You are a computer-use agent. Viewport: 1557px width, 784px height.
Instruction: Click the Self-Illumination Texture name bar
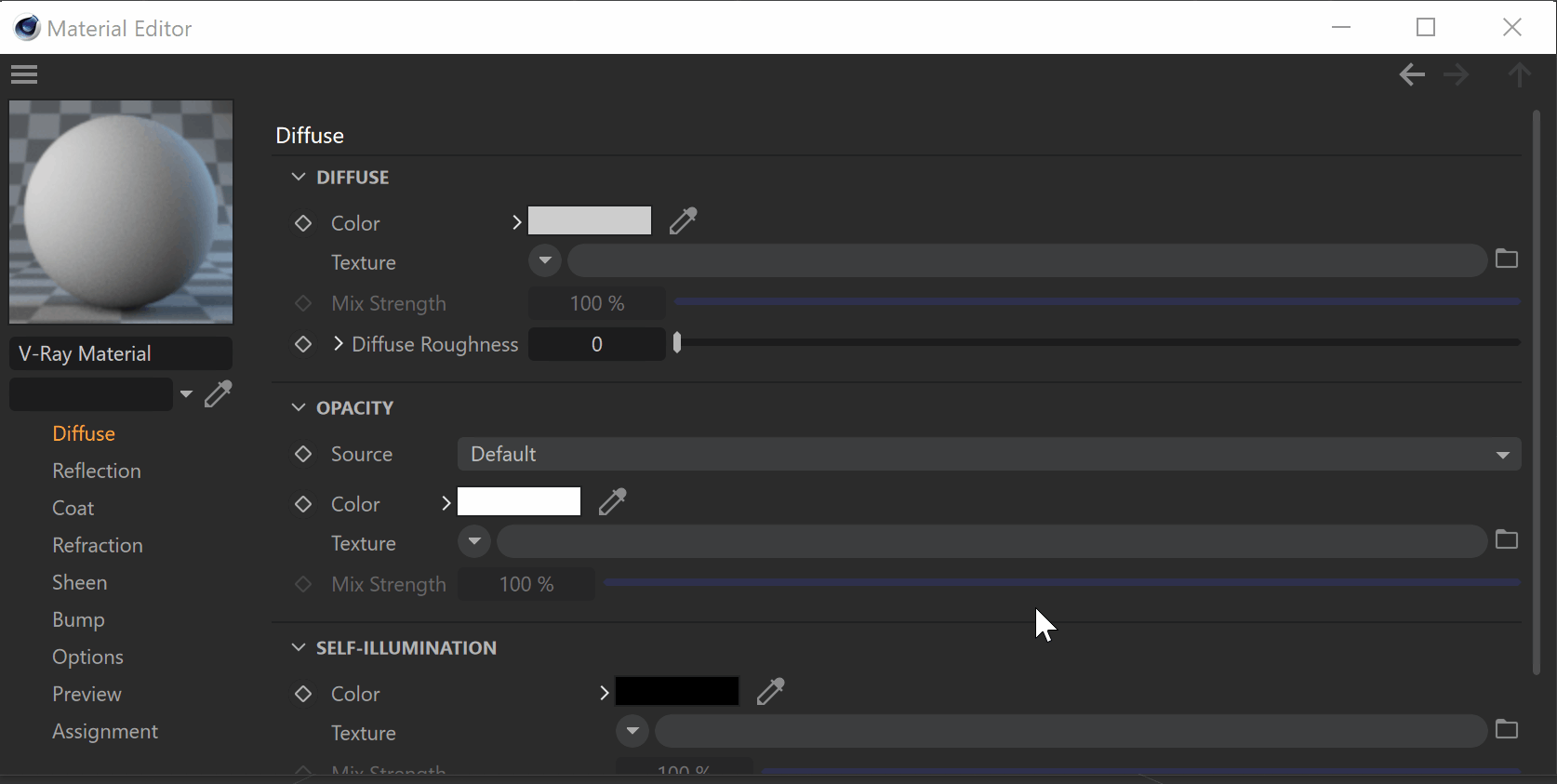[x=1071, y=731]
